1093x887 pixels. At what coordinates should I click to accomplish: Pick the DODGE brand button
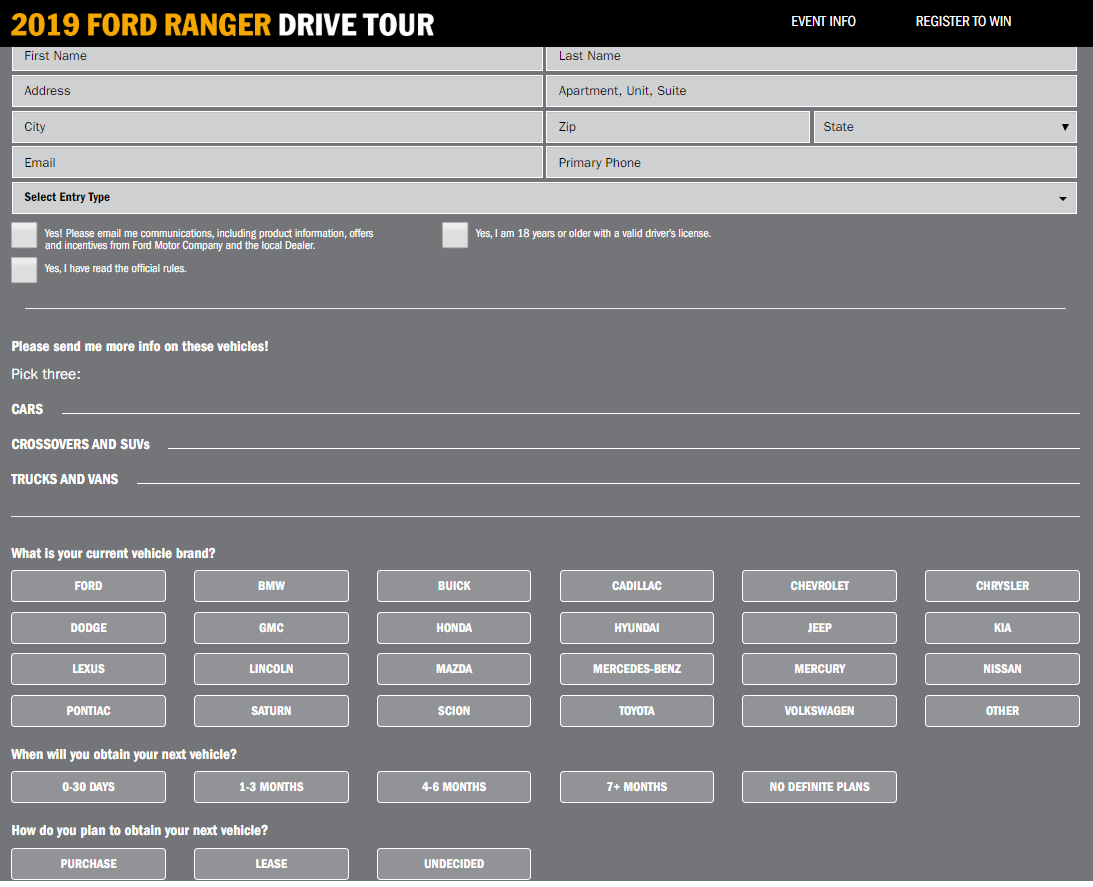tap(89, 628)
